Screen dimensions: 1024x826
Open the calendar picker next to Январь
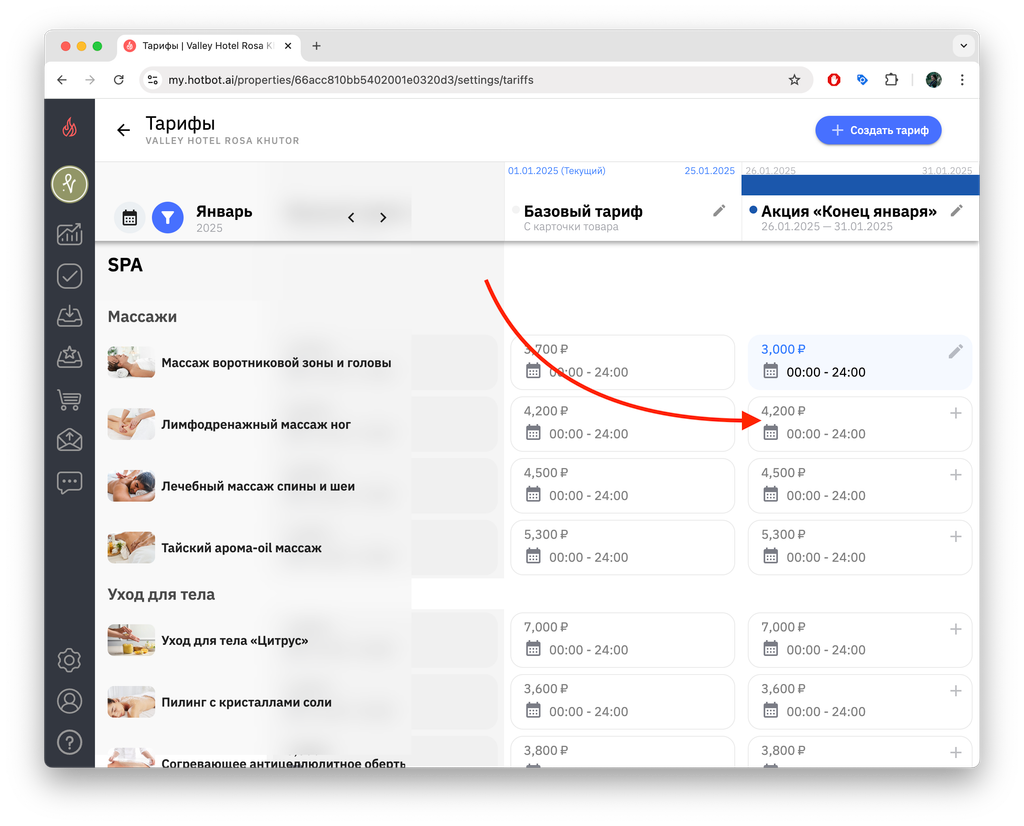pos(129,217)
